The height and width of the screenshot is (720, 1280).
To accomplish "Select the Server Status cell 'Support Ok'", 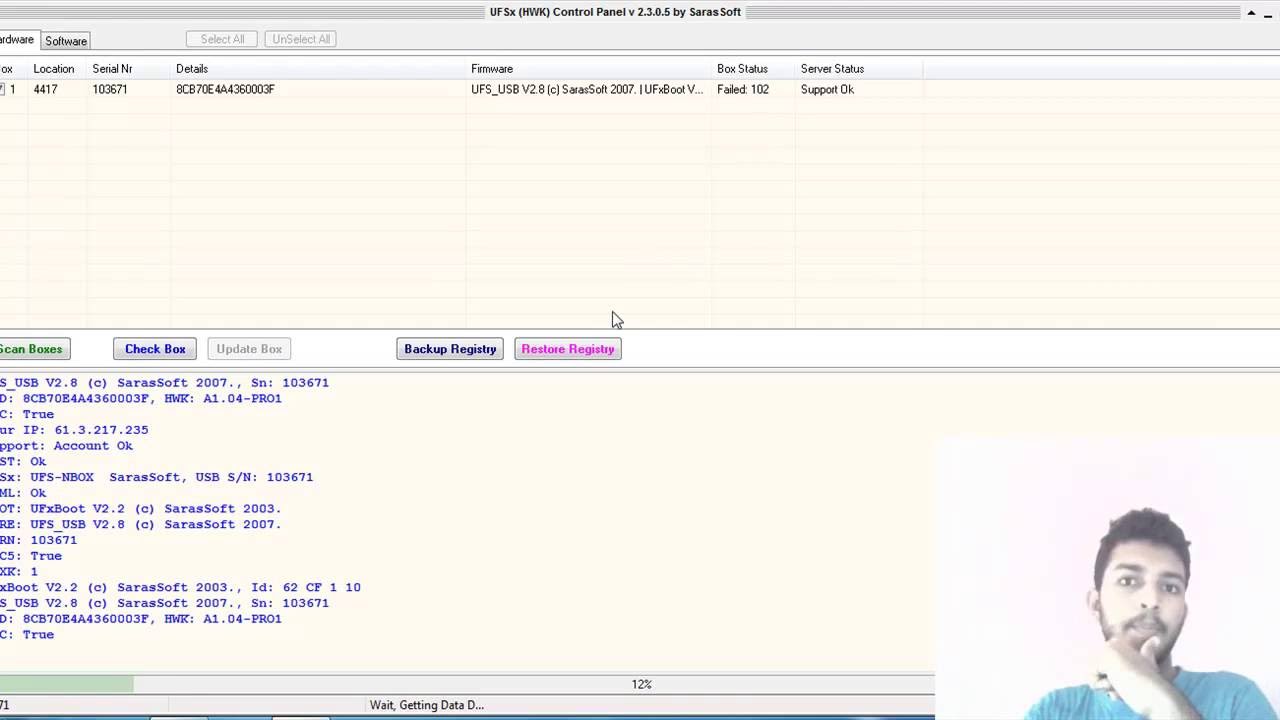I will 827,89.
